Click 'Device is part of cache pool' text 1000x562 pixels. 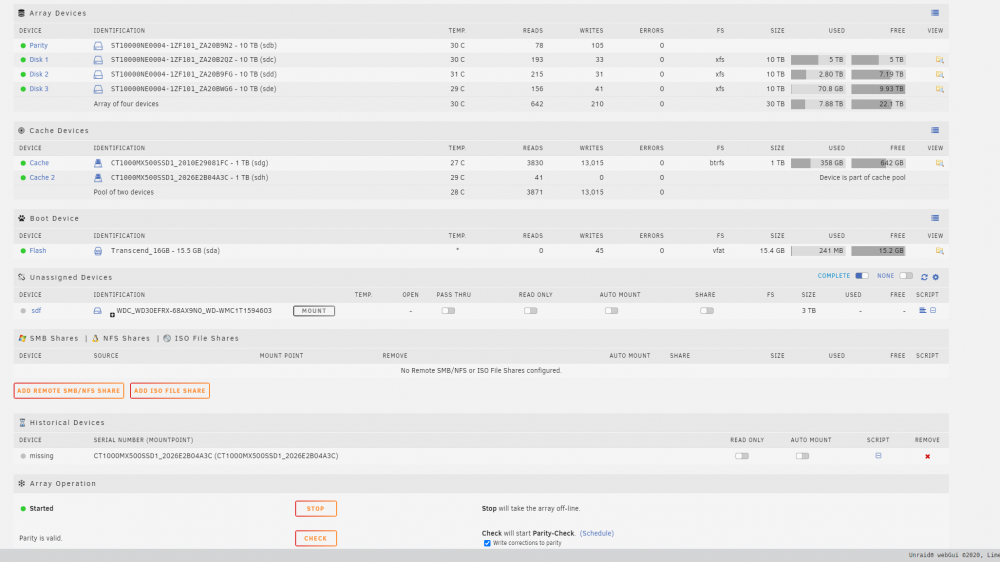(862, 177)
